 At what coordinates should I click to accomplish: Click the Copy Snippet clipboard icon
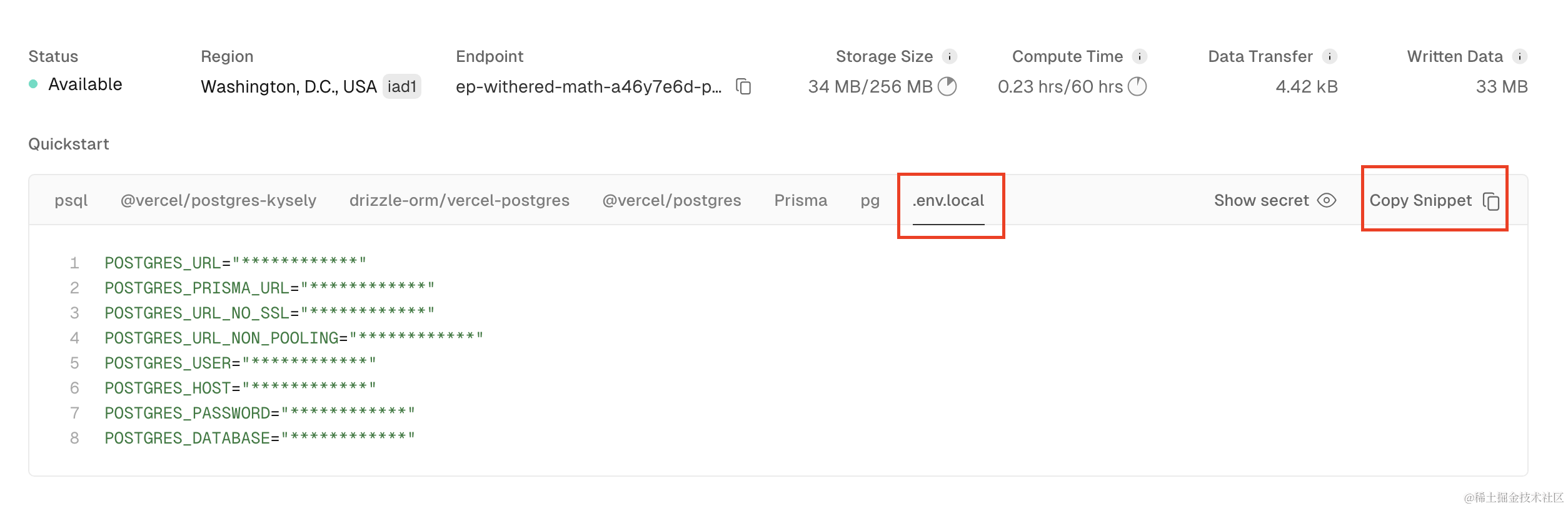(1491, 201)
